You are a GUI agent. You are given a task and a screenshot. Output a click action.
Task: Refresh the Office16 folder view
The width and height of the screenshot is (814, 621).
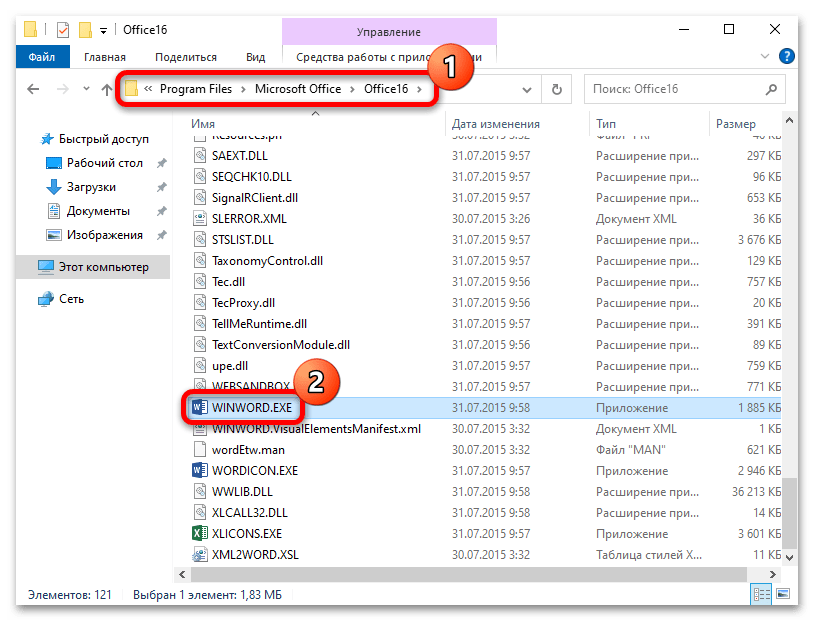557,89
